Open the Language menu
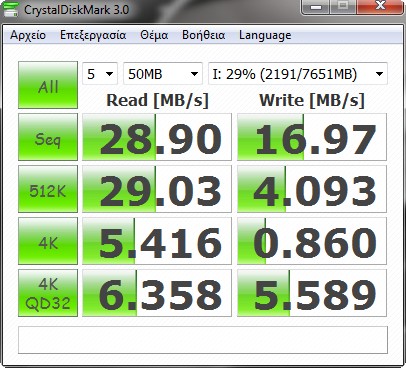 (265, 35)
